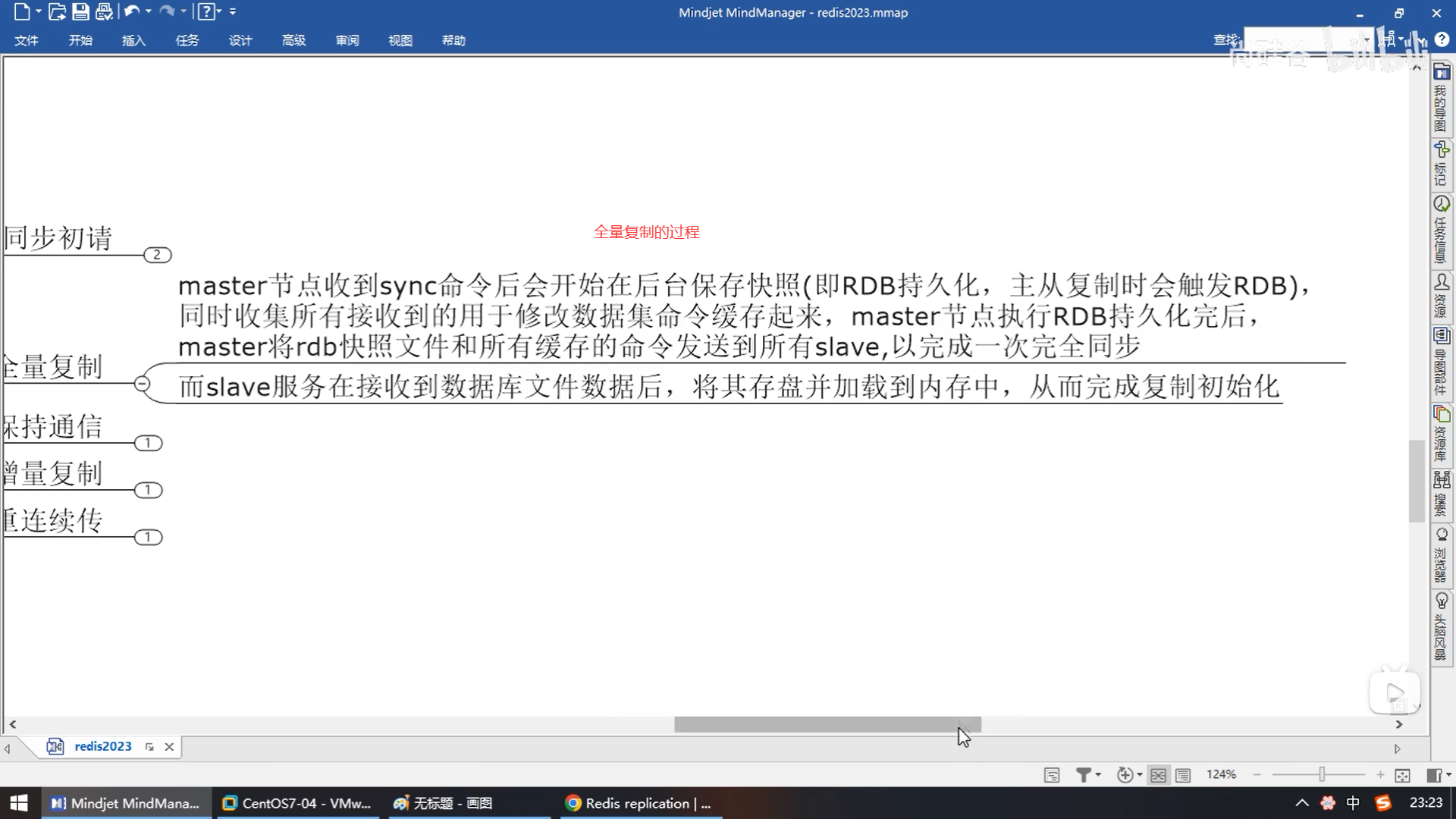Click the print preview icon
Viewport: 1456px width, 819px height.
104,11
